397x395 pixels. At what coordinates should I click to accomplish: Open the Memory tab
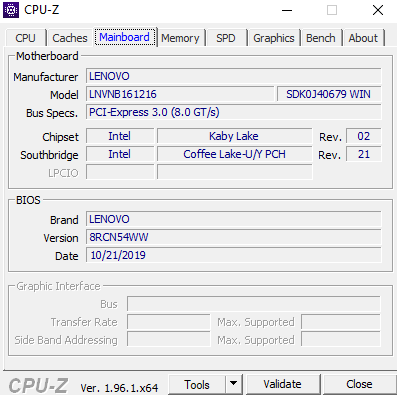(x=180, y=38)
